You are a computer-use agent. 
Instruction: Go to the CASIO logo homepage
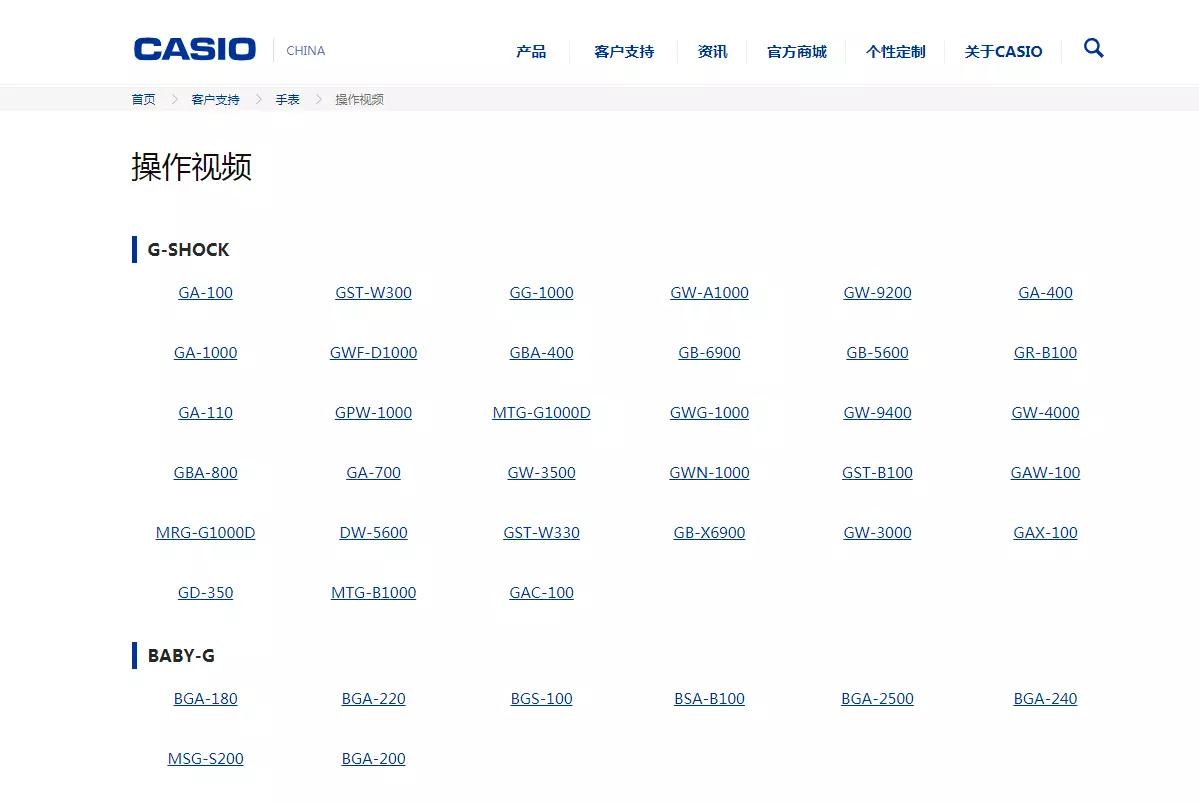tap(195, 50)
